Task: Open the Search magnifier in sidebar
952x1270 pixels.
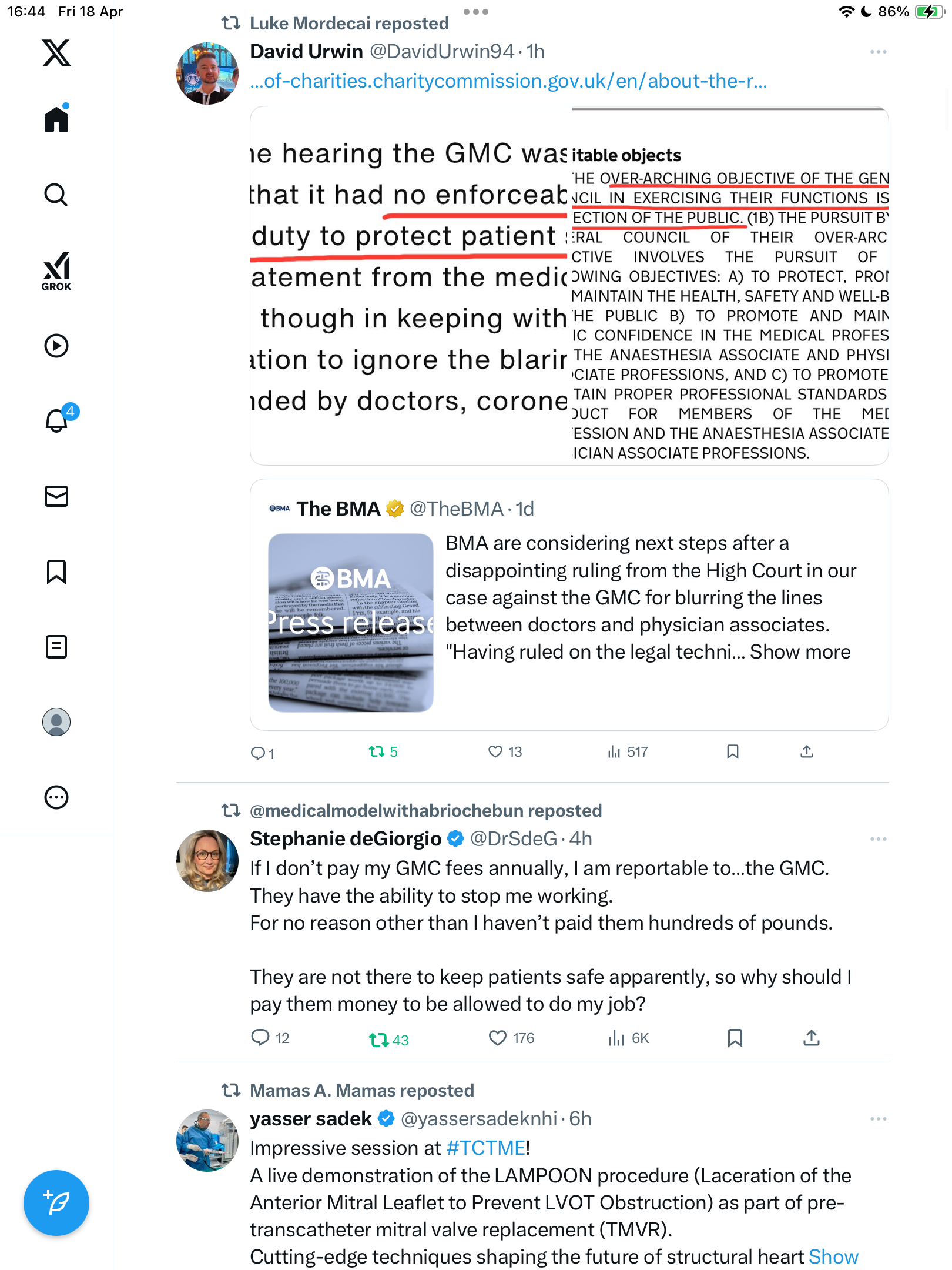Action: click(x=56, y=195)
